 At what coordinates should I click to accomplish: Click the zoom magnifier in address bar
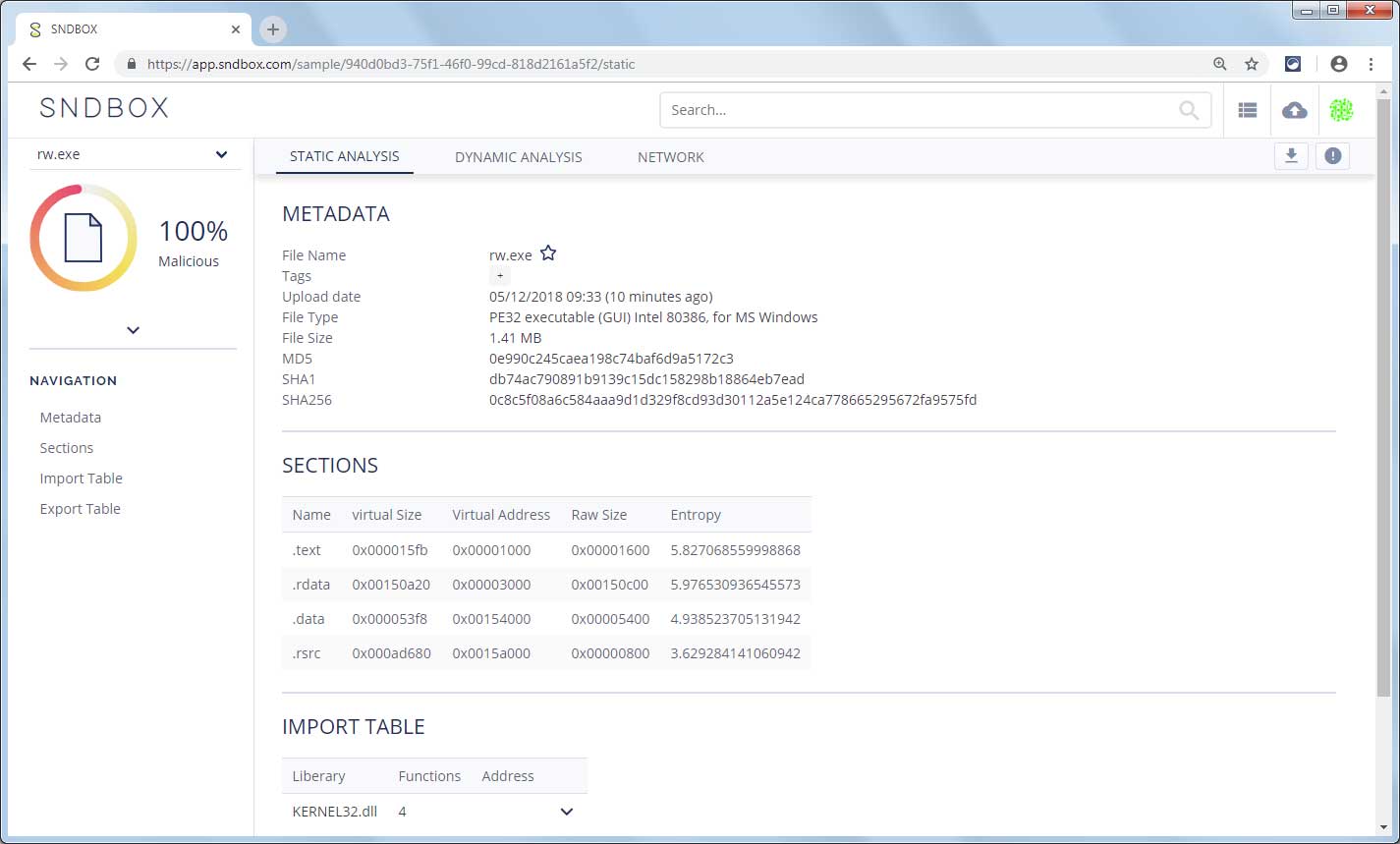coord(1220,64)
